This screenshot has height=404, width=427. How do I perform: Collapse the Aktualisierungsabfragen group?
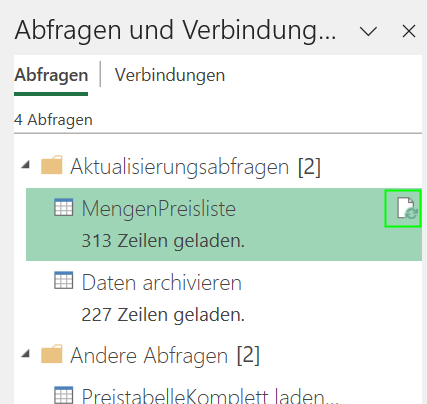[26, 165]
